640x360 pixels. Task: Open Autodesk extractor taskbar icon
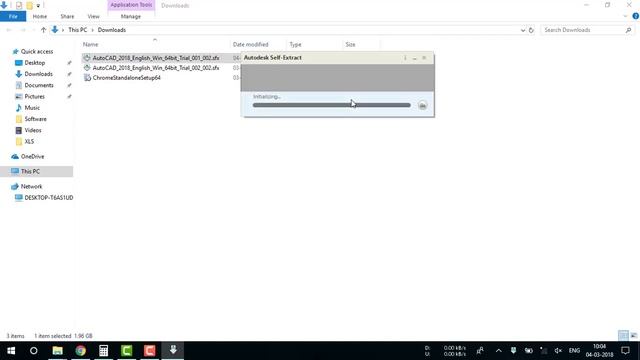[x=173, y=351]
